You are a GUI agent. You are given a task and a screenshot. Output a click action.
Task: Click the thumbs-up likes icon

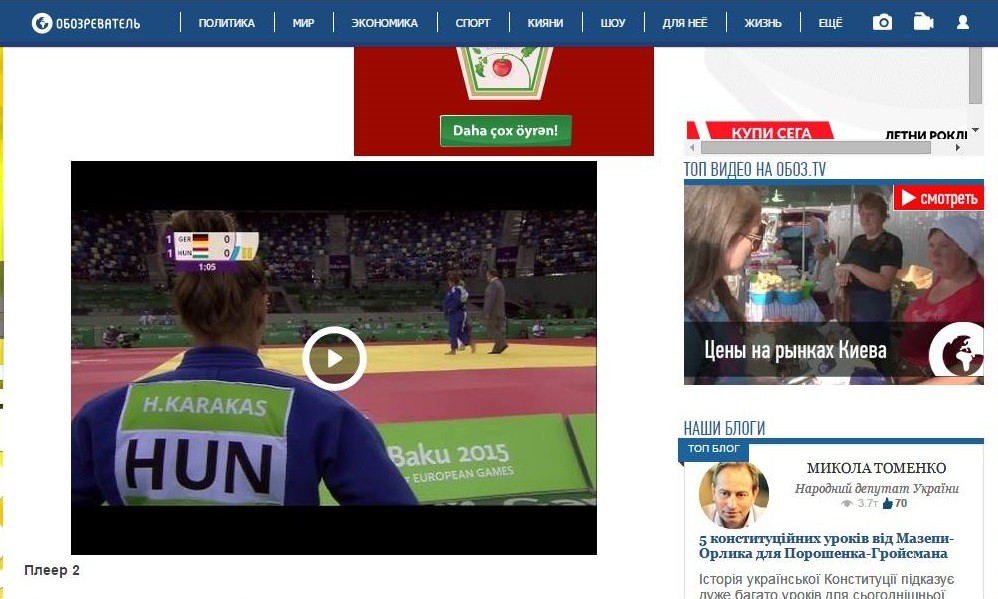point(887,504)
